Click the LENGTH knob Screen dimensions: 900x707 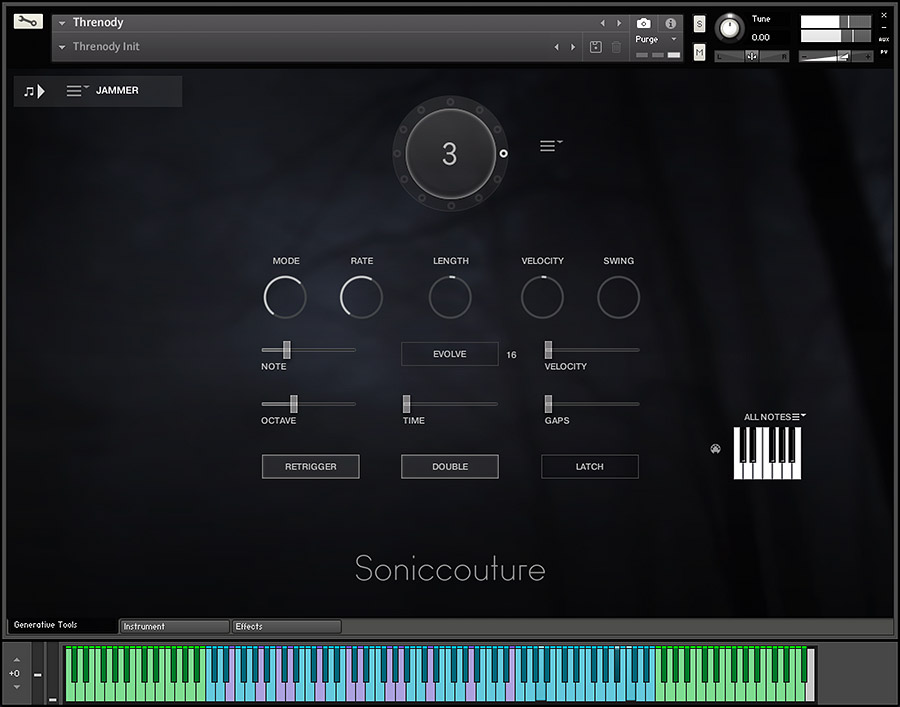point(450,297)
